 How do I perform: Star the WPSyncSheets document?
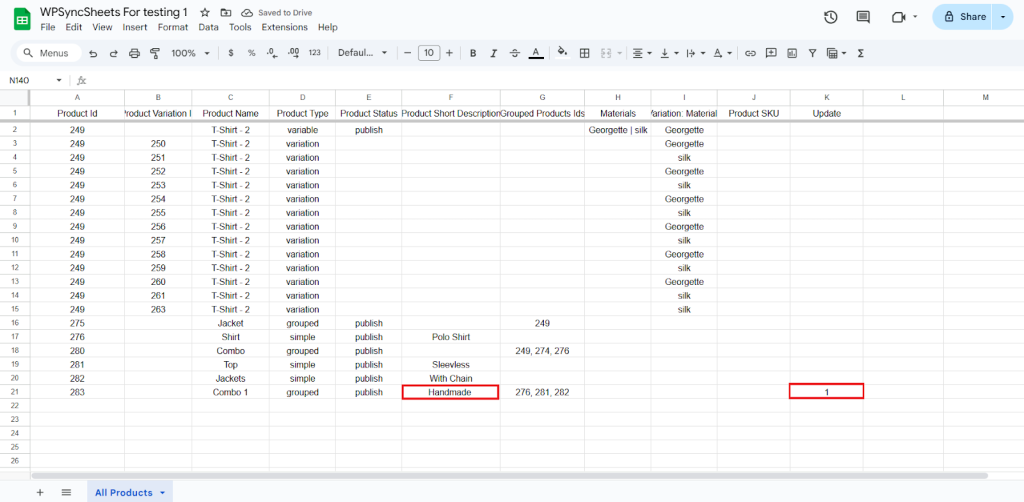205,12
